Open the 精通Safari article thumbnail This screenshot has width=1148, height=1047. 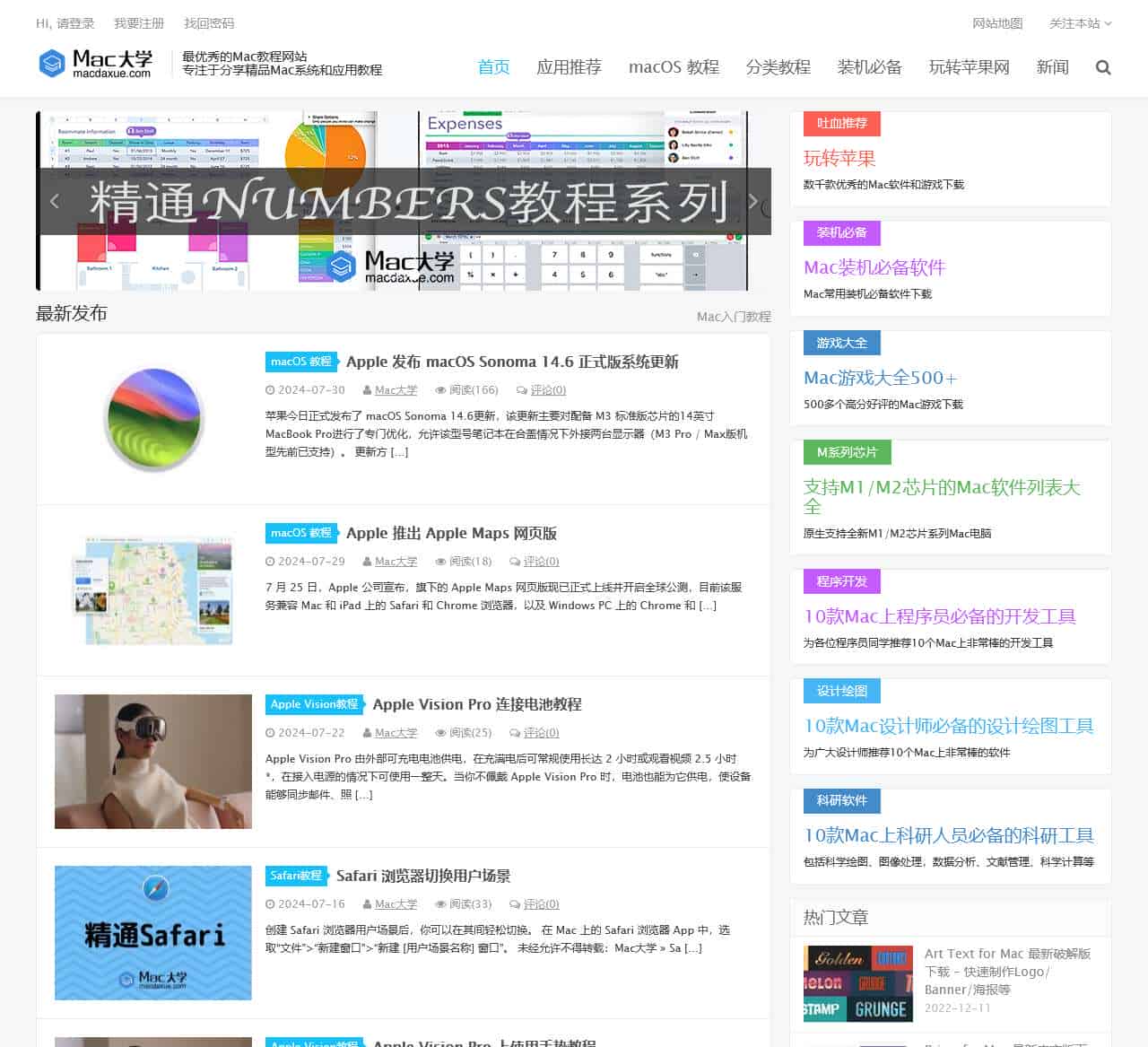click(153, 933)
